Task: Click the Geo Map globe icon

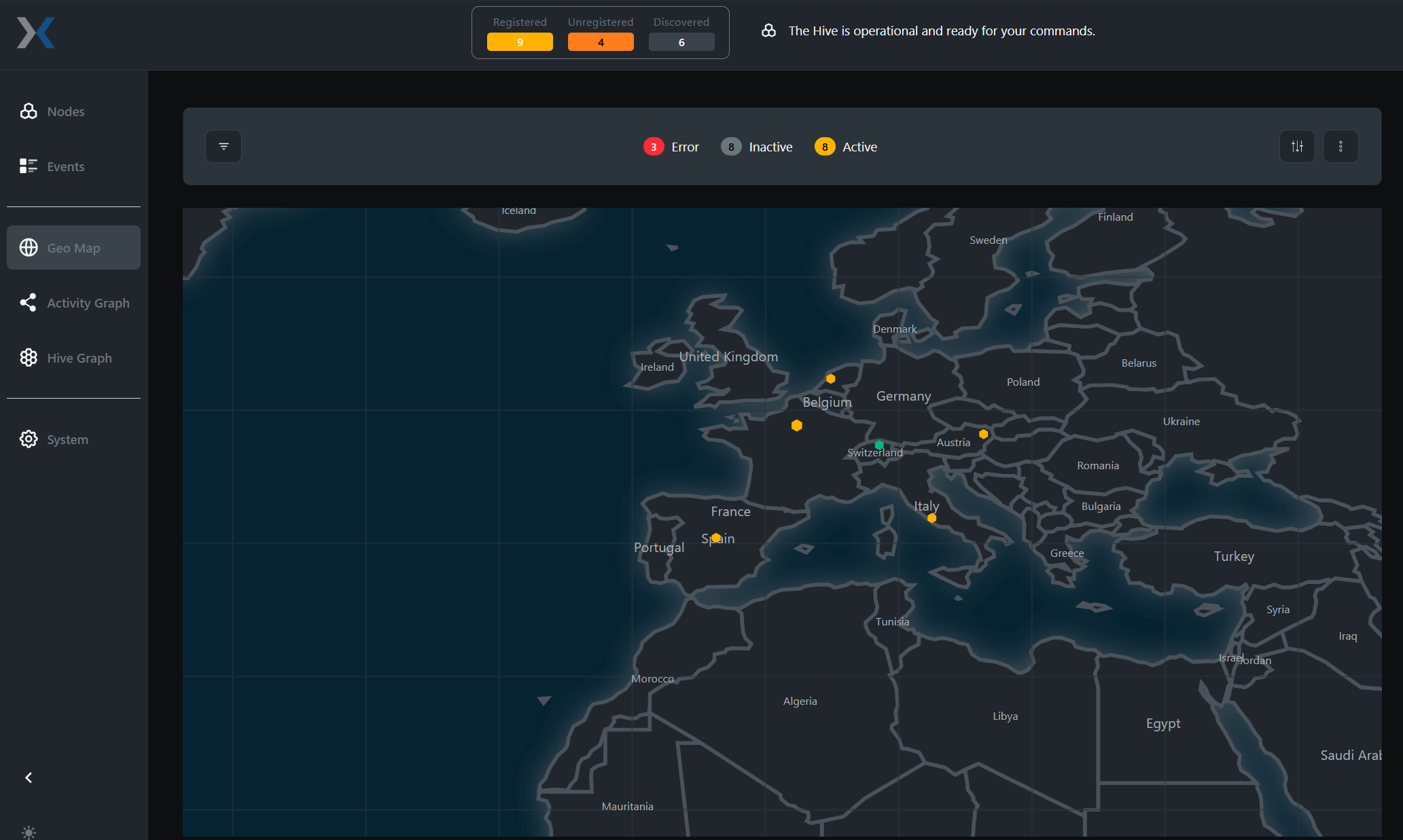Action: click(x=29, y=248)
